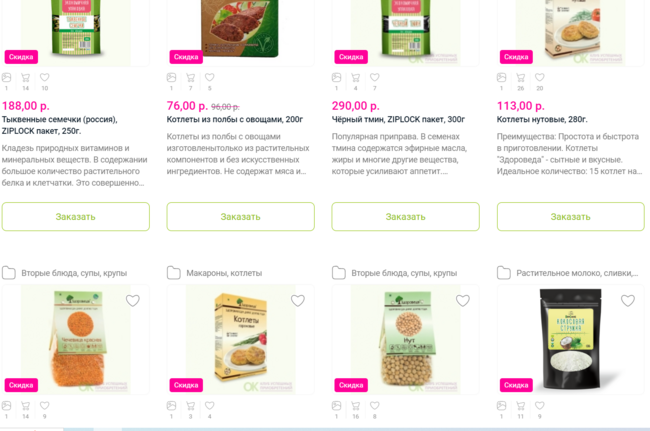Favorite the red lentils product with heart
The height and width of the screenshot is (431, 650).
(x=133, y=300)
